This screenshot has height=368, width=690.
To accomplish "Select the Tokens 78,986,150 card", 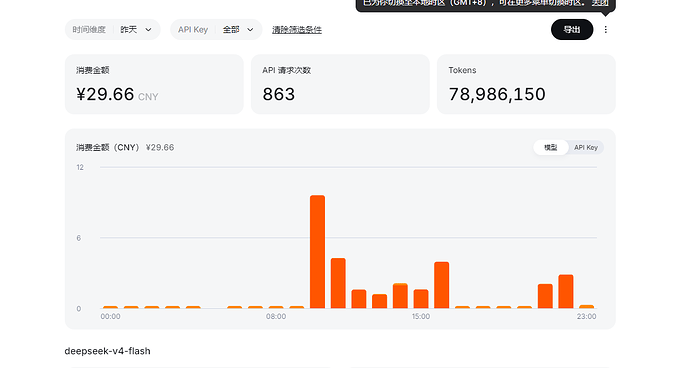I will point(526,84).
